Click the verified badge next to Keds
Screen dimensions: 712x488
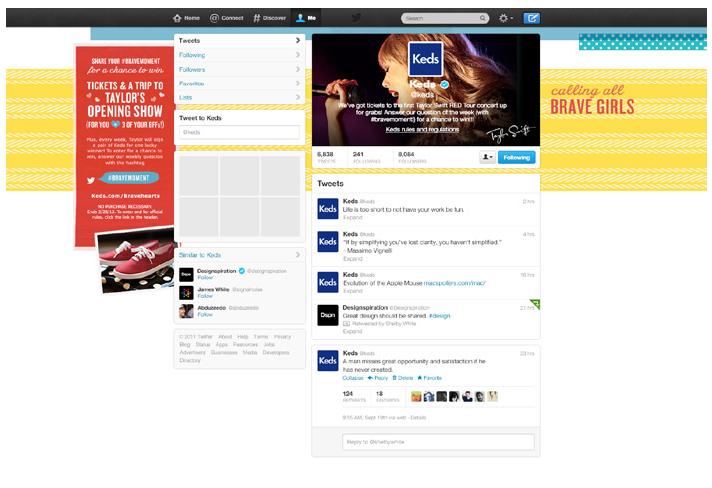pyautogui.click(x=445, y=84)
